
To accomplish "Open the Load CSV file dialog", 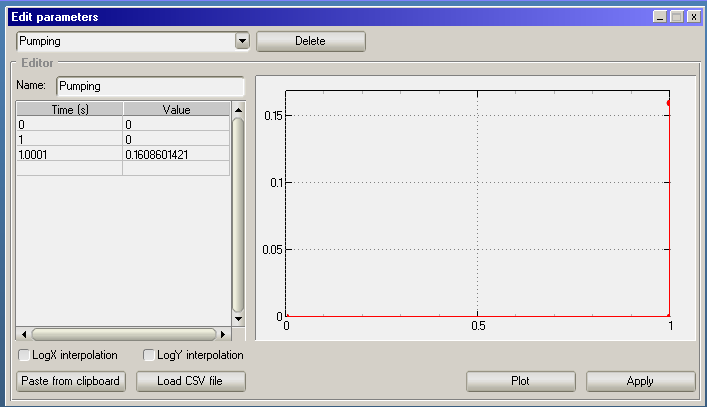I will [x=191, y=381].
